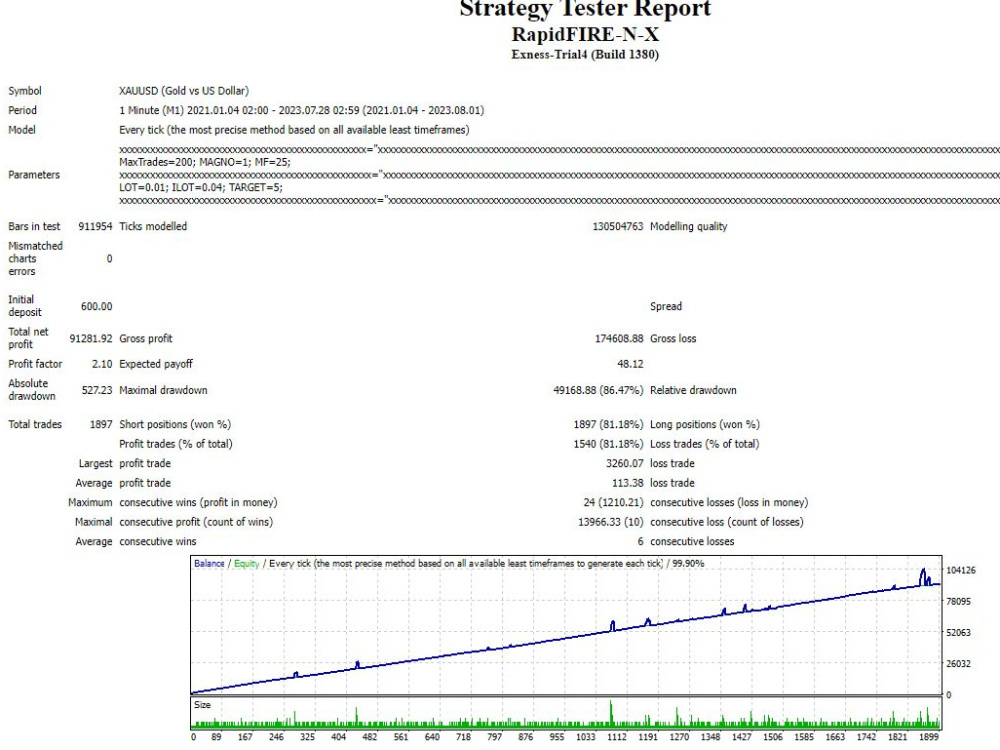The height and width of the screenshot is (750, 1000).
Task: Select the Absolute drawdown value 527.23
Action: (x=97, y=390)
